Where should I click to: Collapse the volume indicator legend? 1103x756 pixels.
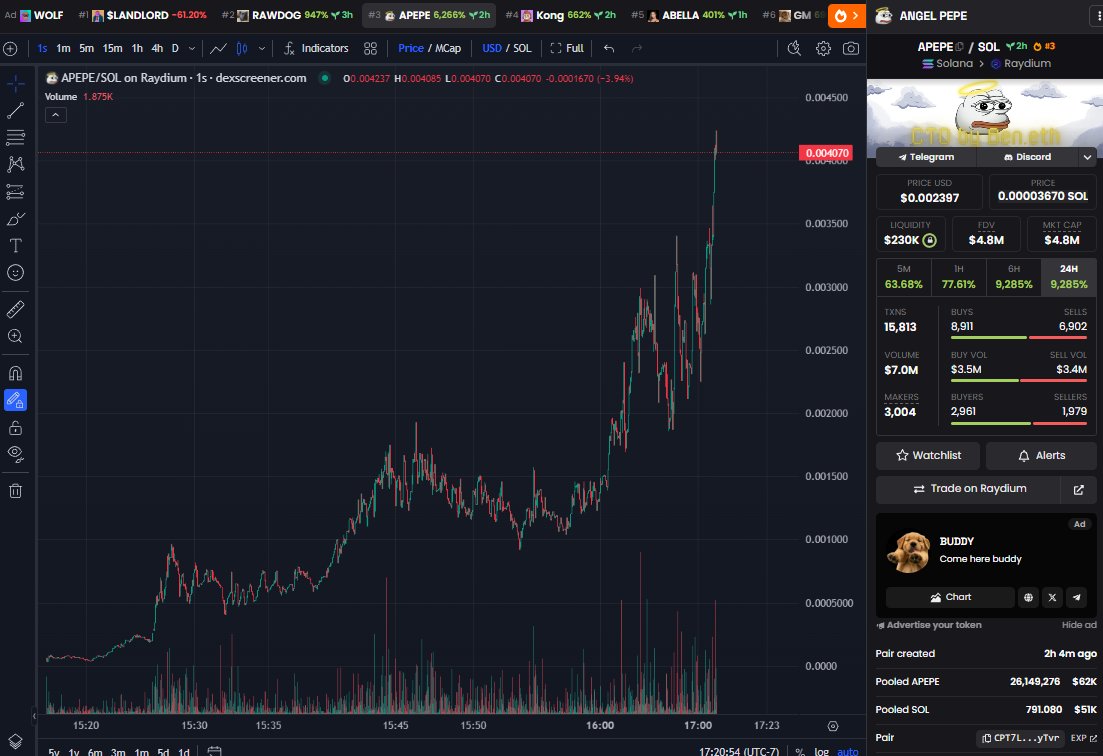tap(56, 115)
